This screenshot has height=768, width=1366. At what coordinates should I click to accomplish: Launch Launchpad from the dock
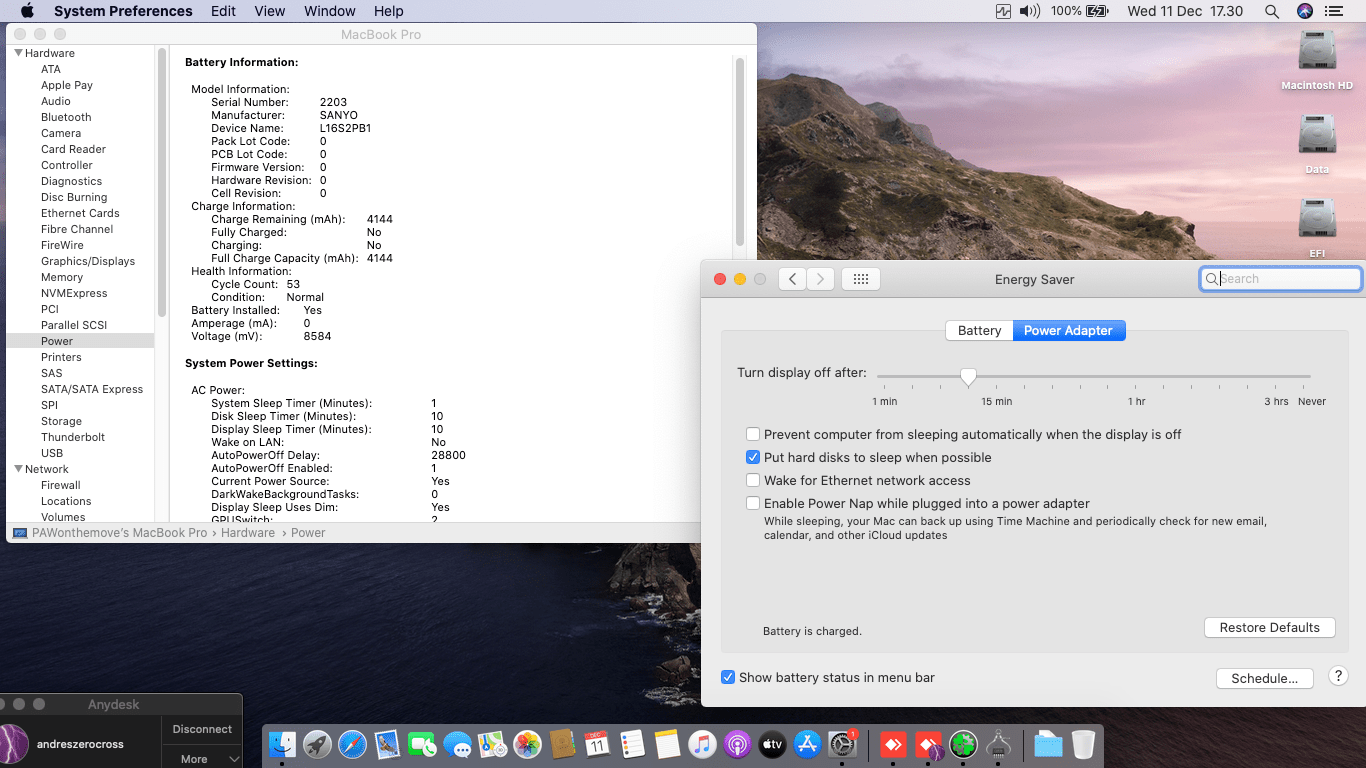coord(317,744)
